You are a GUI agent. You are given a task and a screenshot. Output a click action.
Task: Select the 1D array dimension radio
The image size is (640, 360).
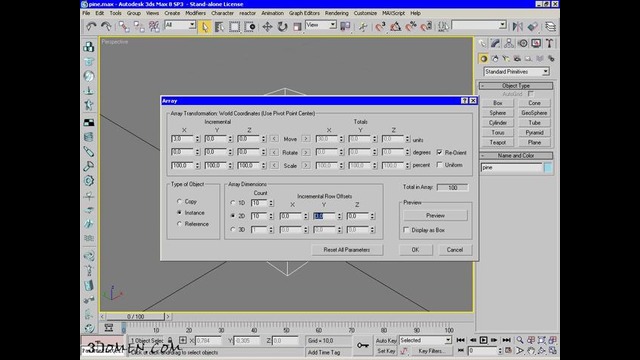click(x=233, y=202)
